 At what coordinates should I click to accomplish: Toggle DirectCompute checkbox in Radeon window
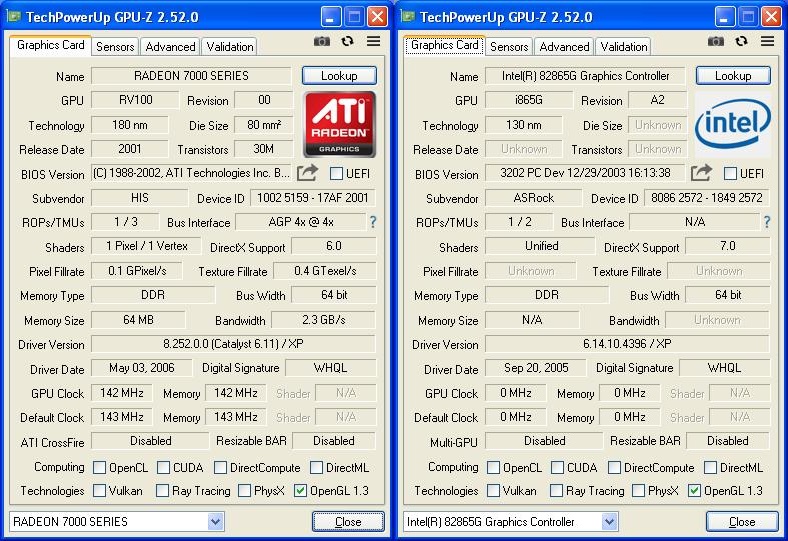point(220,468)
